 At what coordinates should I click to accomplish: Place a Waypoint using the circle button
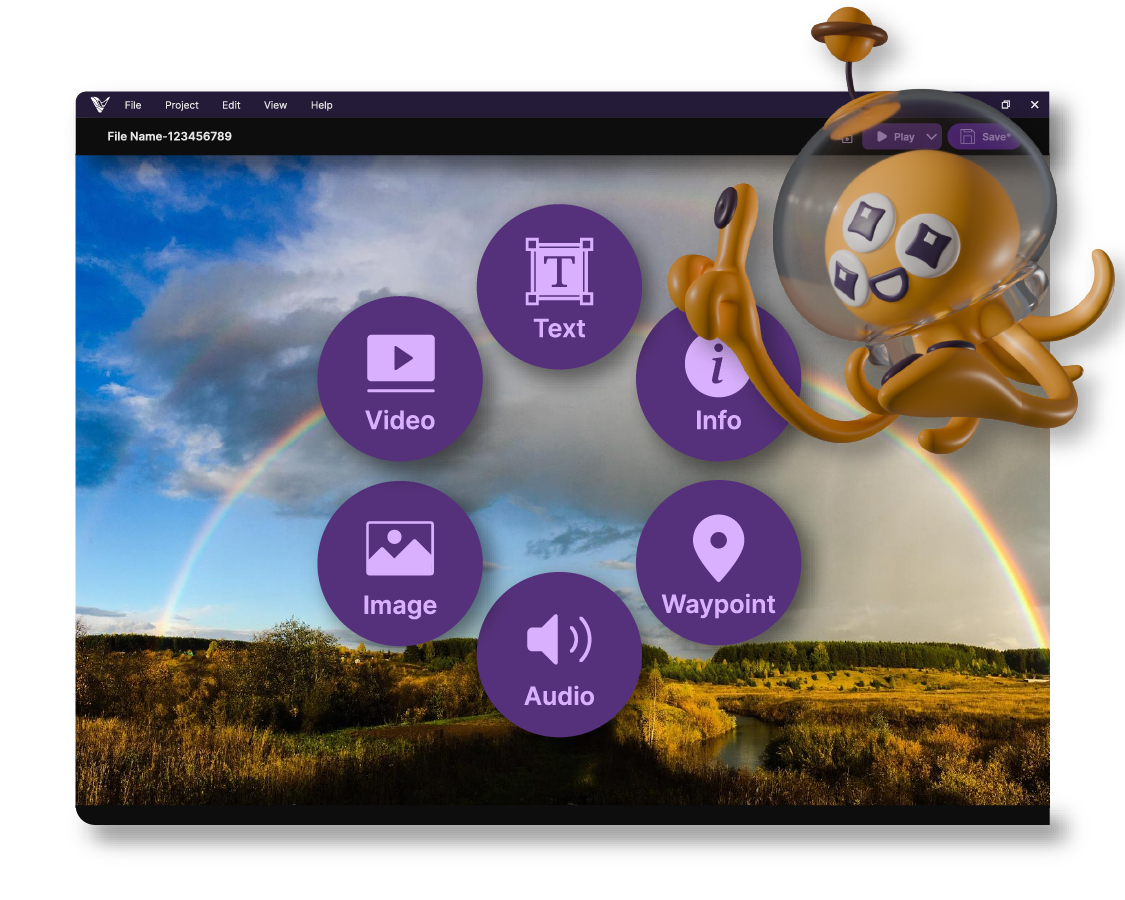pos(718,563)
